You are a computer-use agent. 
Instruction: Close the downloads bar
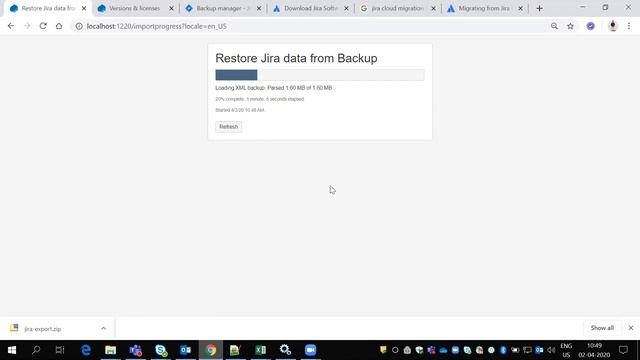pyautogui.click(x=631, y=328)
